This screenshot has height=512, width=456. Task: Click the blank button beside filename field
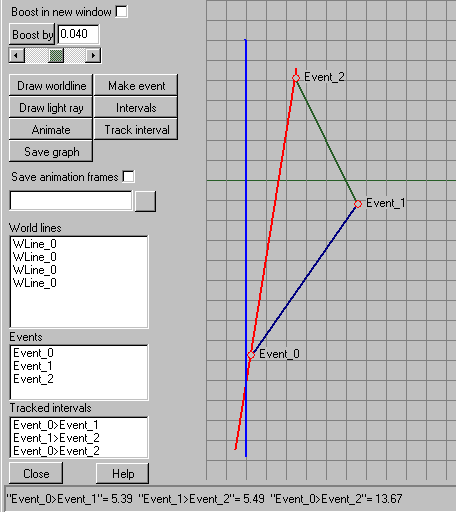[145, 201]
